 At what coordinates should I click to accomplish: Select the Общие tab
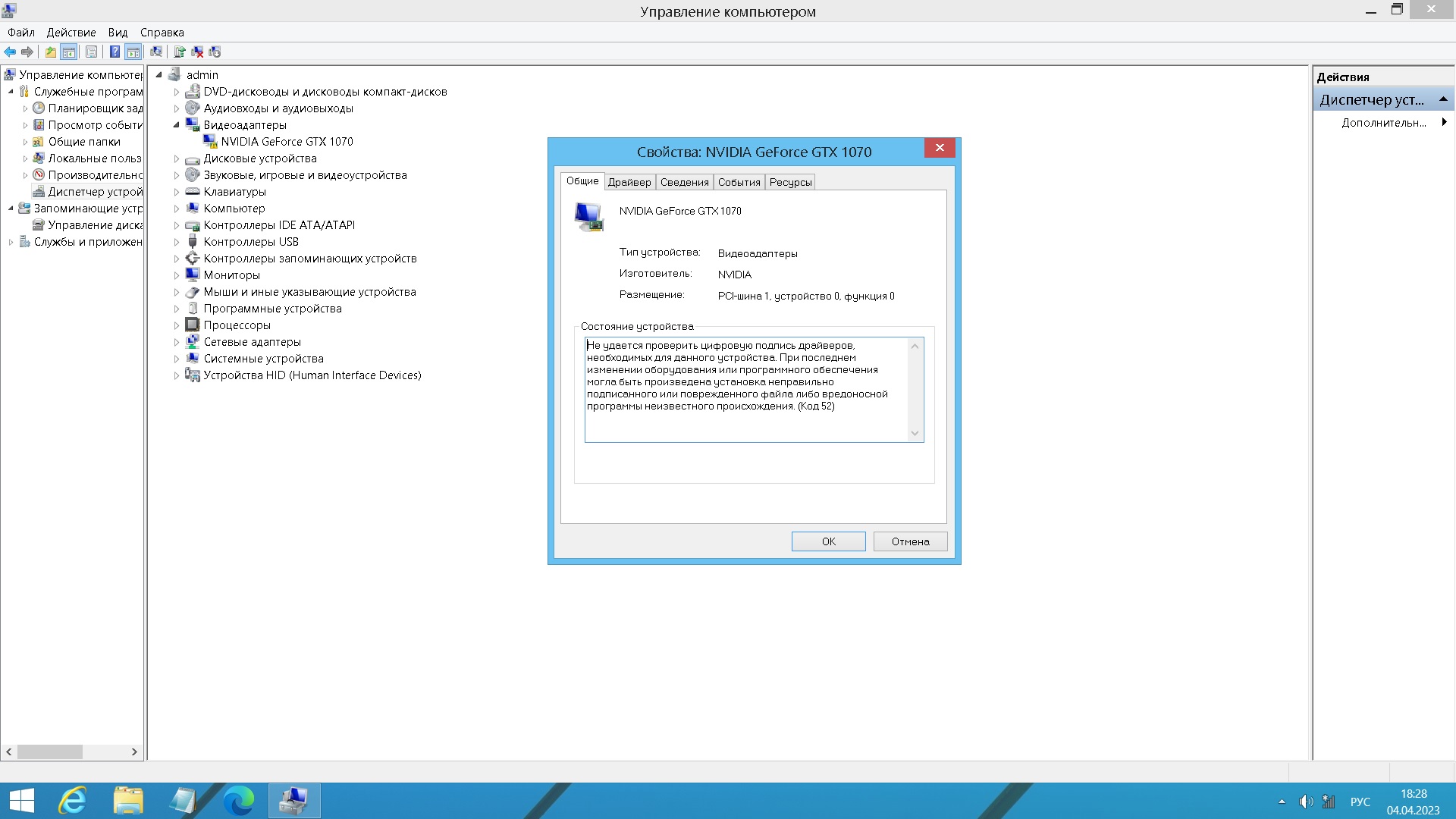582,180
